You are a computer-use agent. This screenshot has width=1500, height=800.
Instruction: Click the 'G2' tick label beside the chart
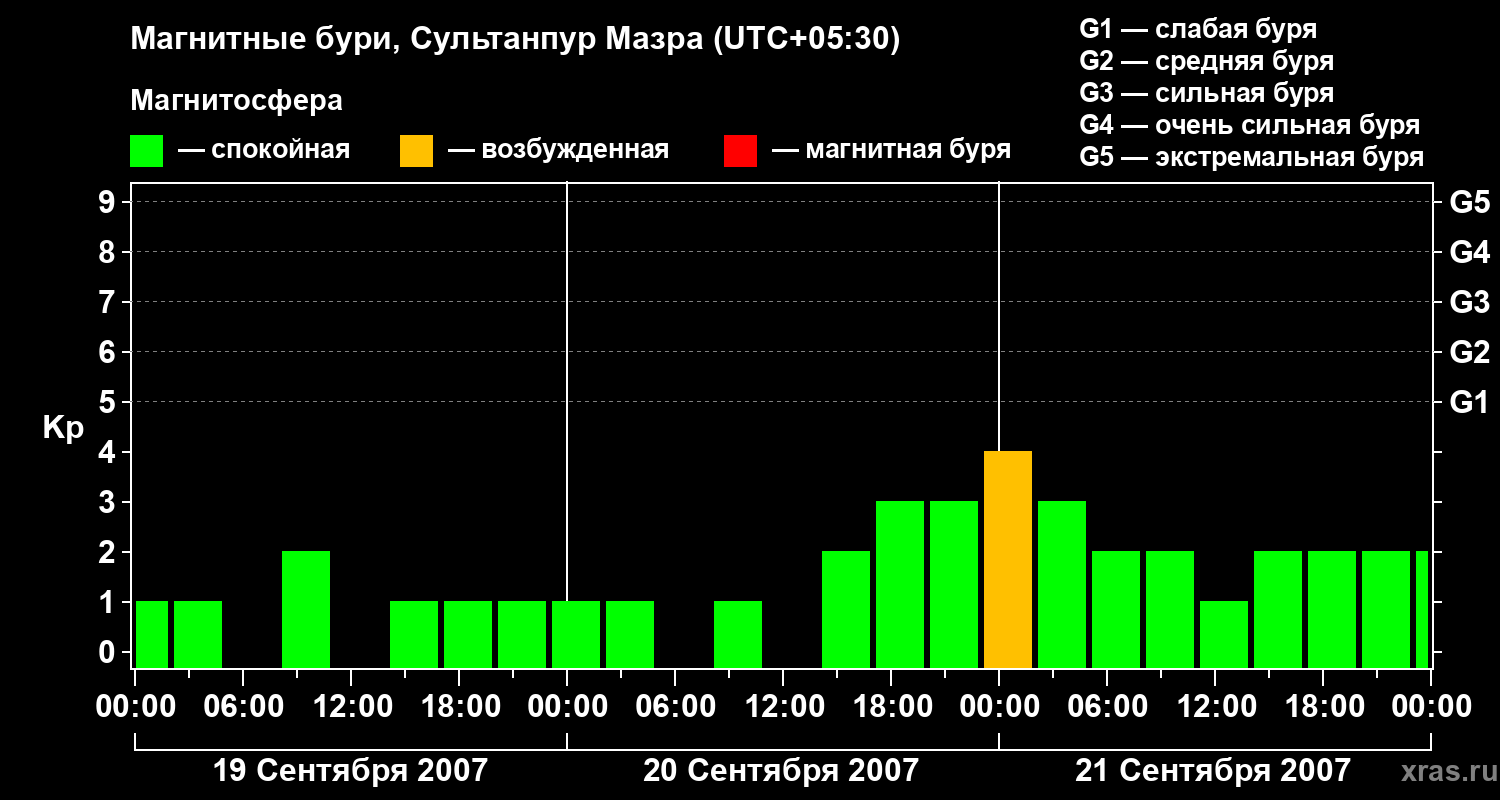click(1470, 352)
